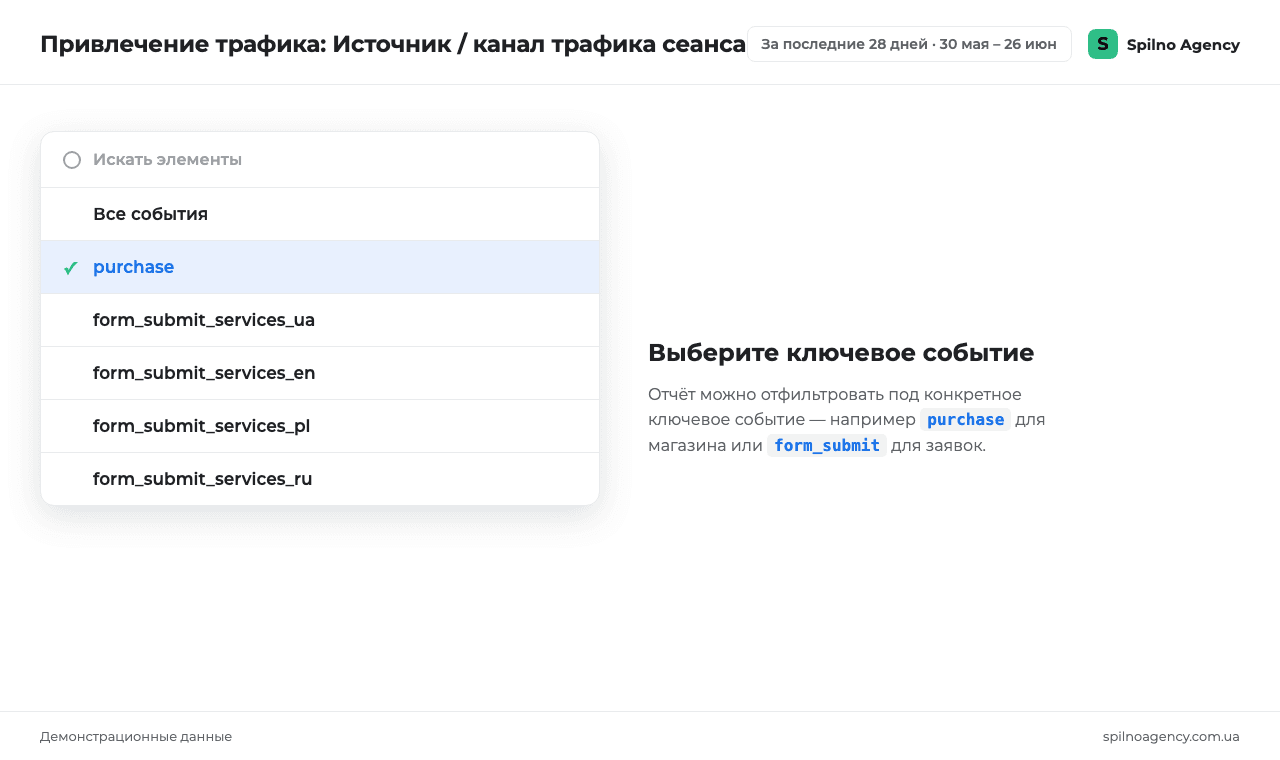Choose the purchase event option

pos(320,267)
